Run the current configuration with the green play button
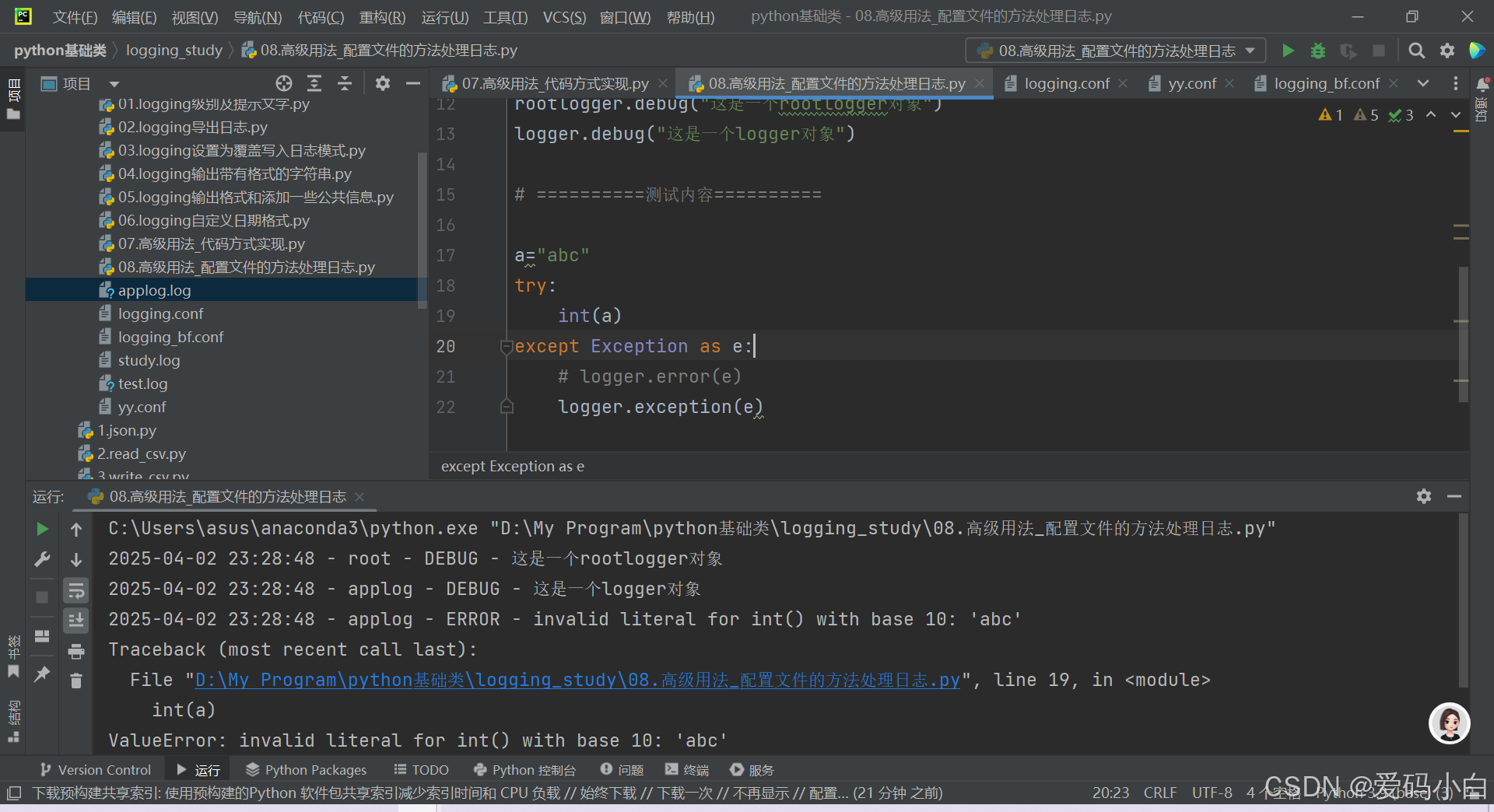1494x812 pixels. point(1288,51)
